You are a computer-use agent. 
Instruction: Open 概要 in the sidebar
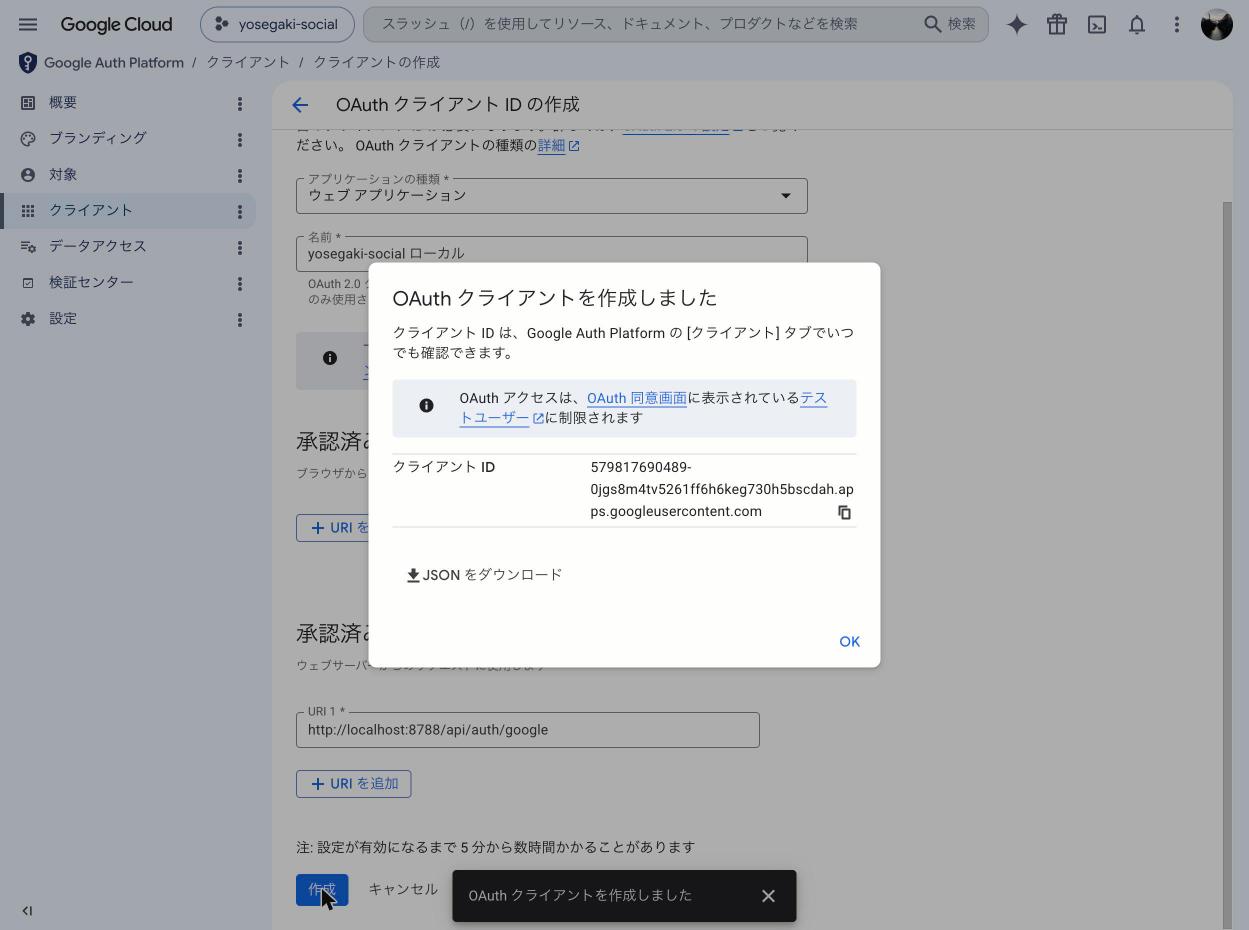(64, 103)
